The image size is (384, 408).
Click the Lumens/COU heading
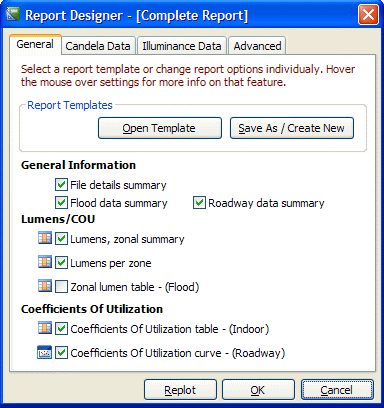pyautogui.click(x=58, y=219)
